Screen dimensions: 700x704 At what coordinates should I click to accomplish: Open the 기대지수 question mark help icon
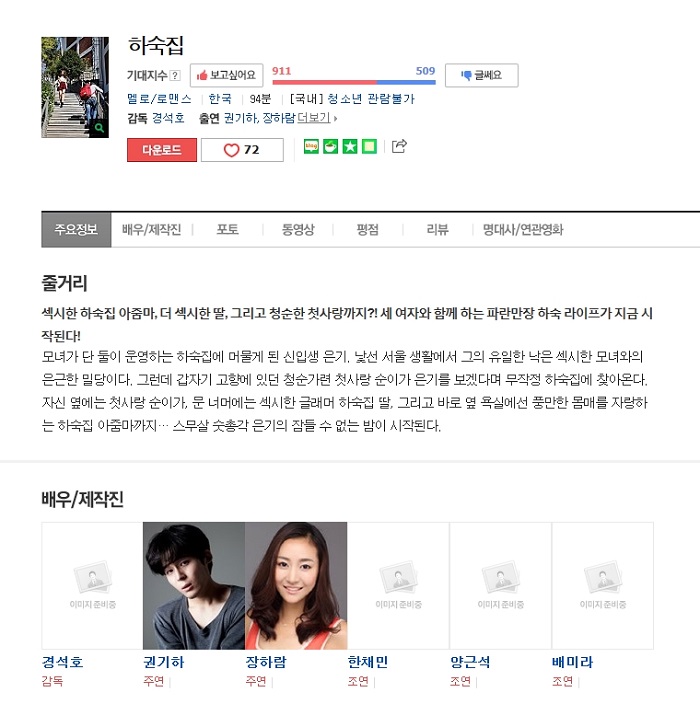coord(175,75)
